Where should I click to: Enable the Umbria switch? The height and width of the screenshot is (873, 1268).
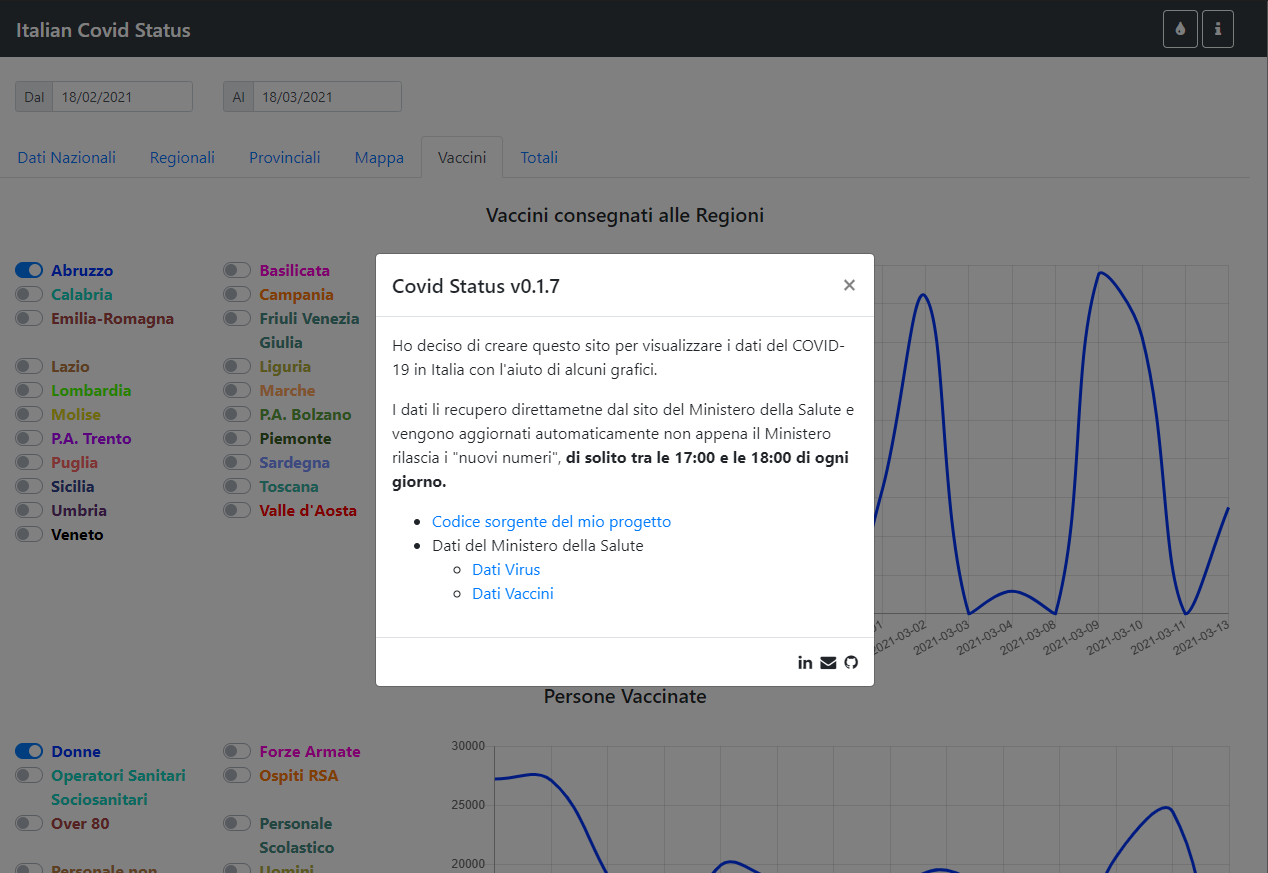coord(29,510)
